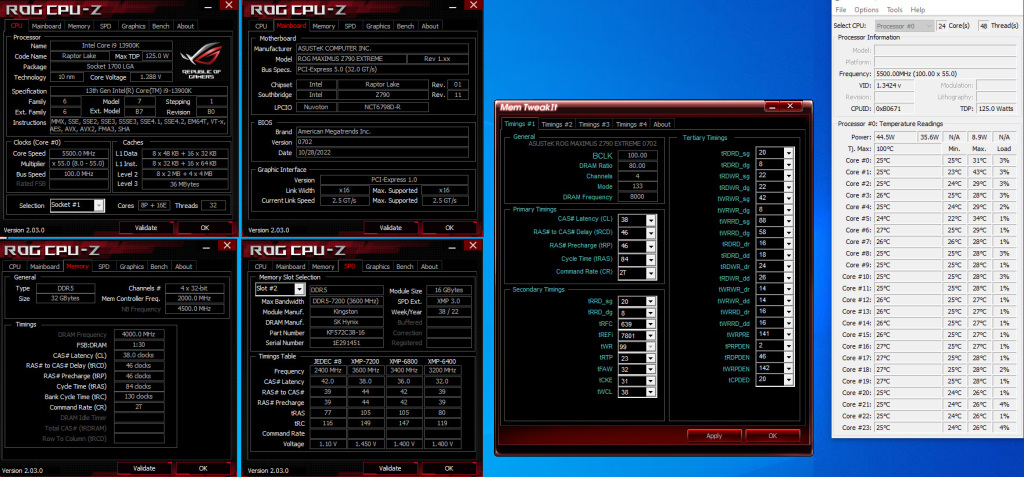Viewport: 1024px width, 477px height.
Task: Open the tCKE dropdown showing 31
Action: 650,381
